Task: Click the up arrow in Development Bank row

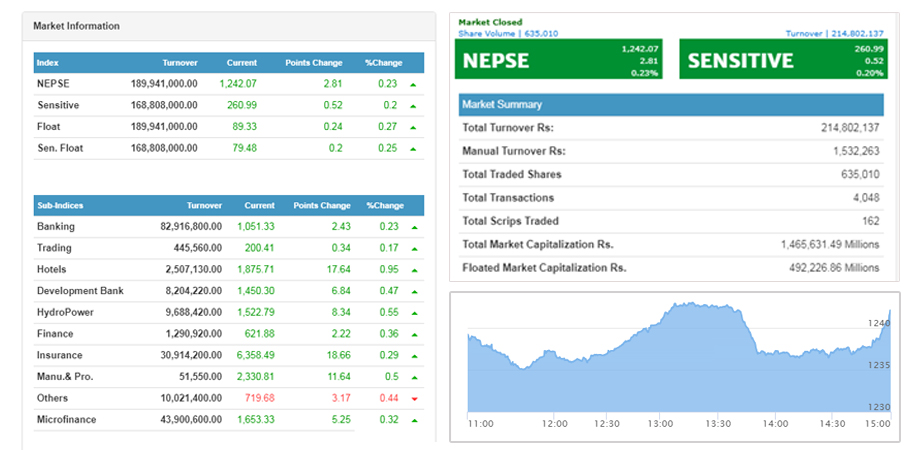Action: click(415, 292)
